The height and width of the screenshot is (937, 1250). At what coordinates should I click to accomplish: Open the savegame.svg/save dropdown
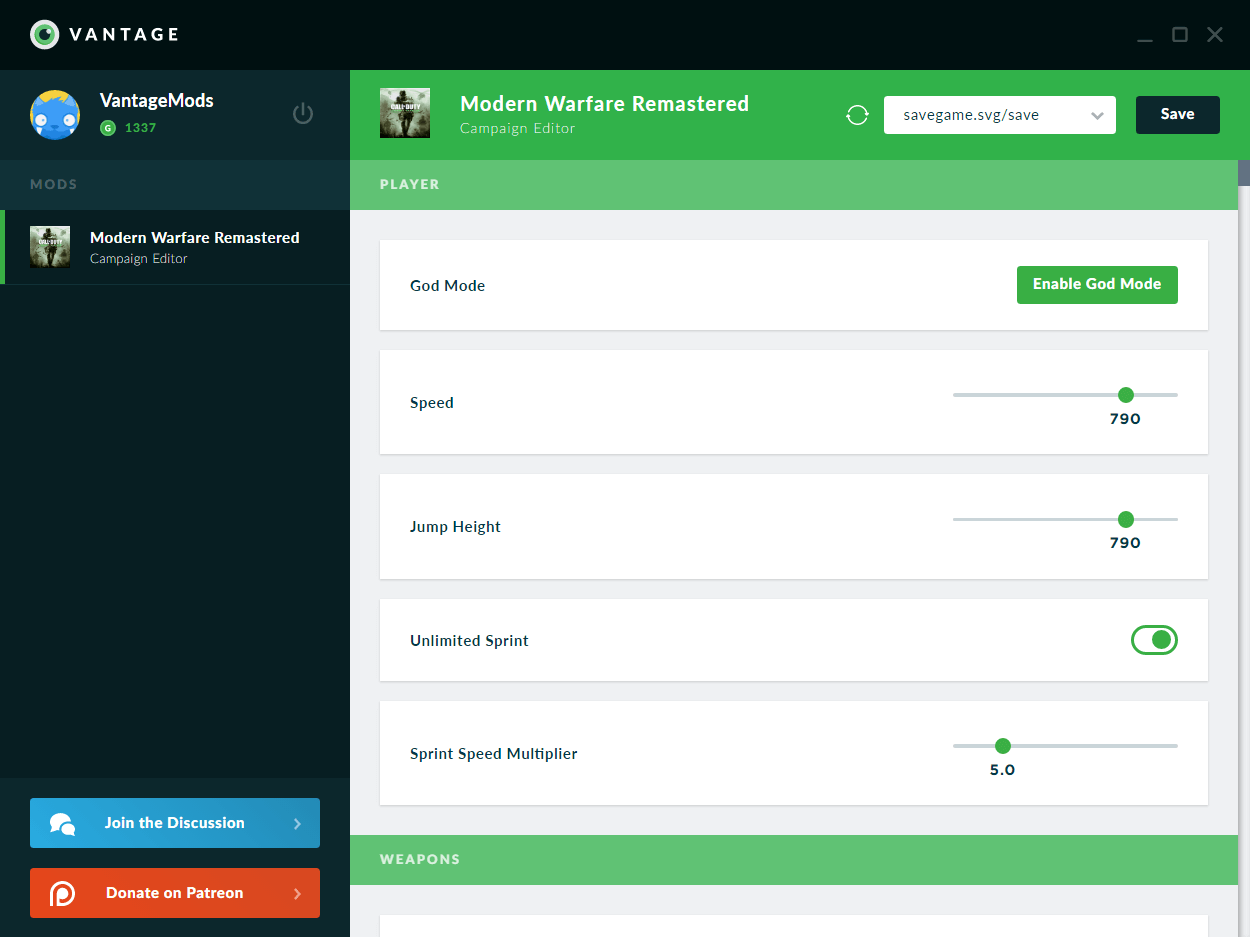coord(999,115)
